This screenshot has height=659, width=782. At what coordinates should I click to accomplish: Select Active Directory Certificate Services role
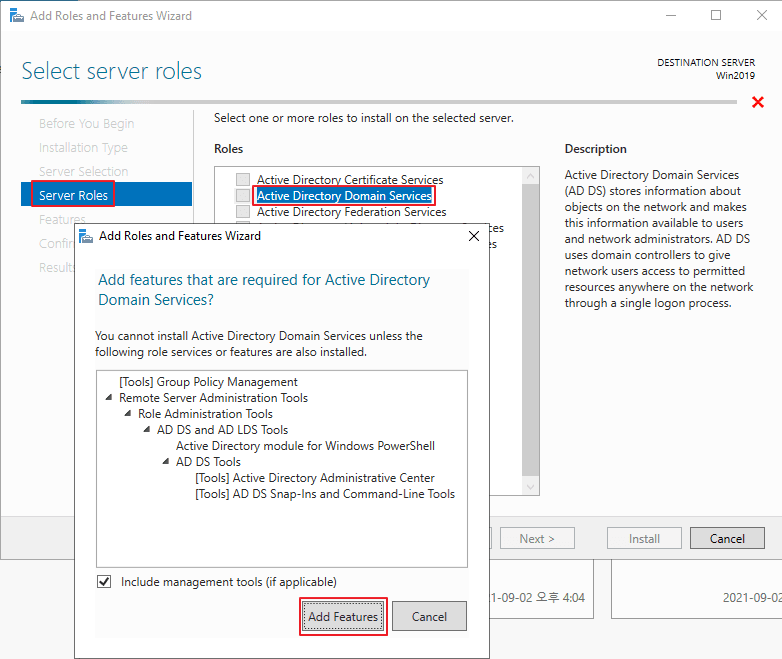[x=350, y=180]
